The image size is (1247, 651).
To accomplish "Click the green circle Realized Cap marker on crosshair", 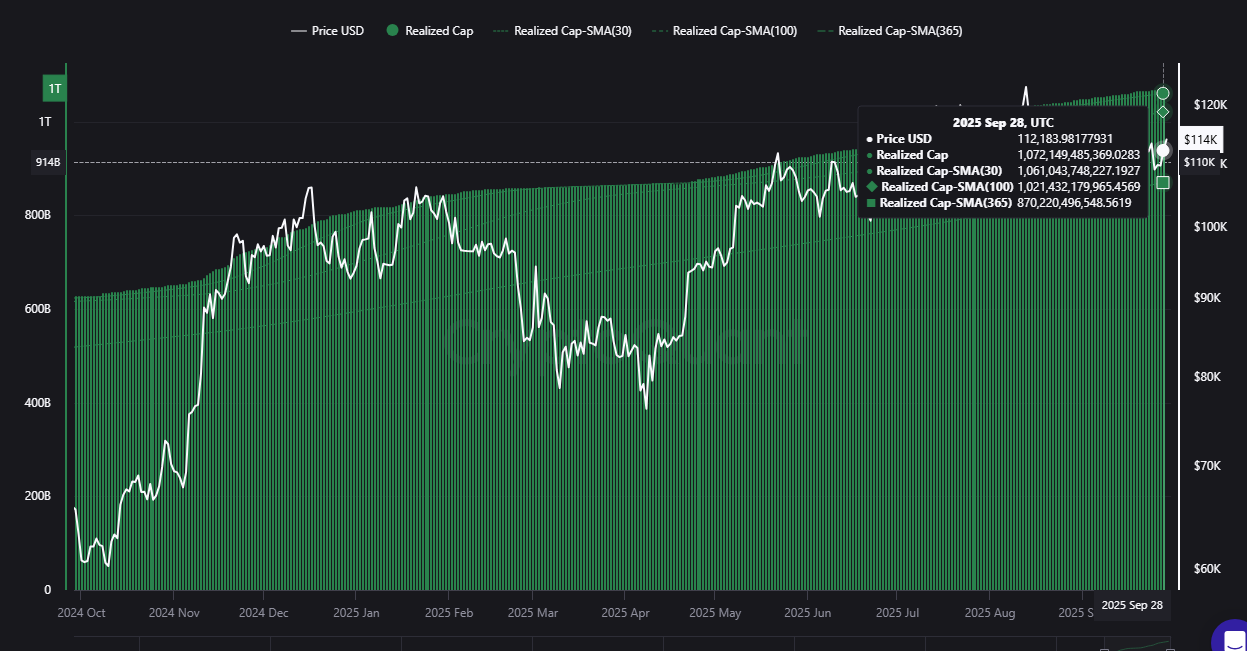I will (1163, 93).
